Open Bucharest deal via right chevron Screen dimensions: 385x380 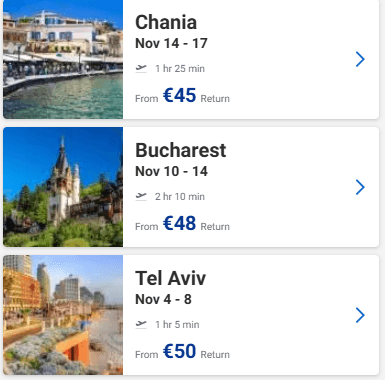click(x=360, y=187)
